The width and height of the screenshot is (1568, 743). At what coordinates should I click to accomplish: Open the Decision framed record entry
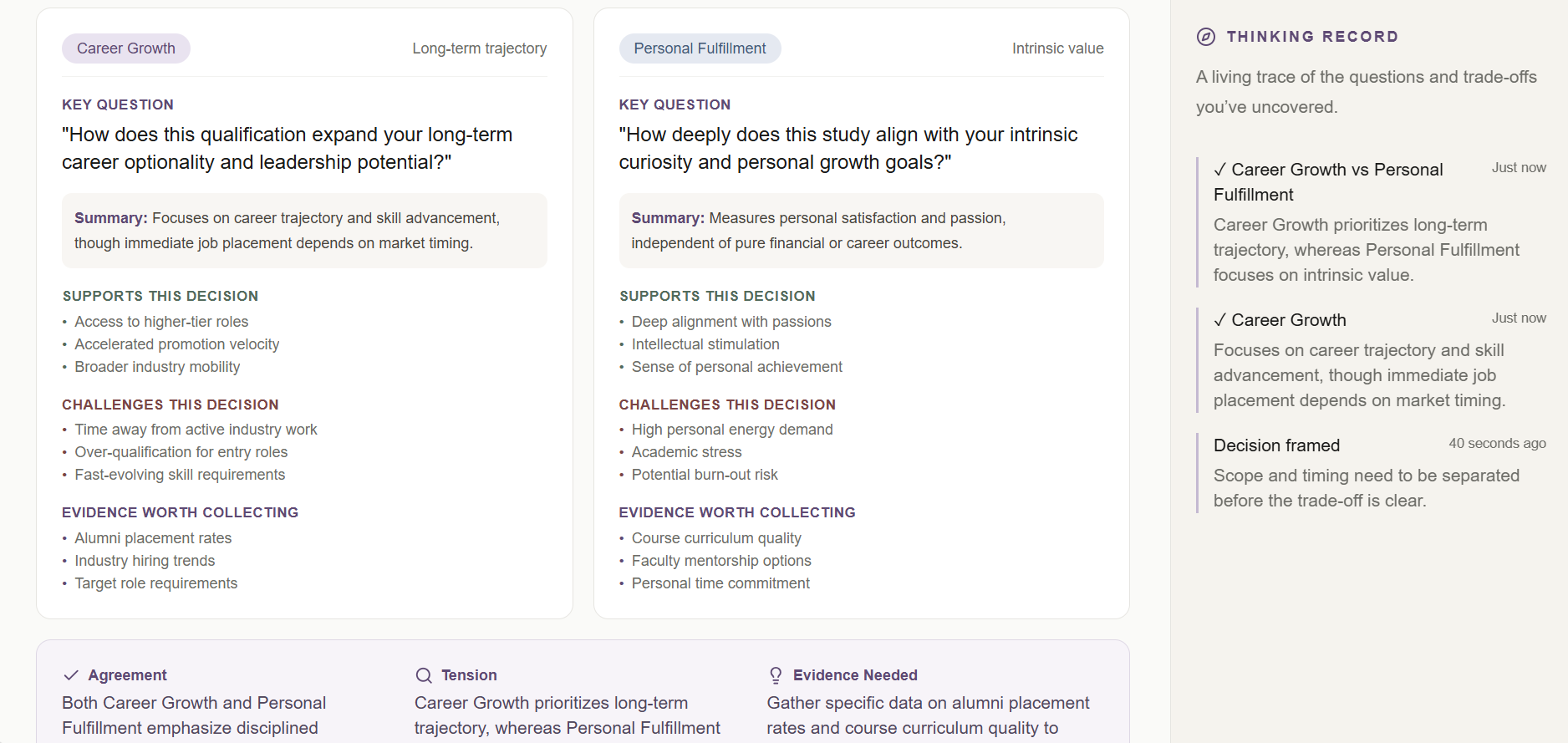click(x=1372, y=472)
